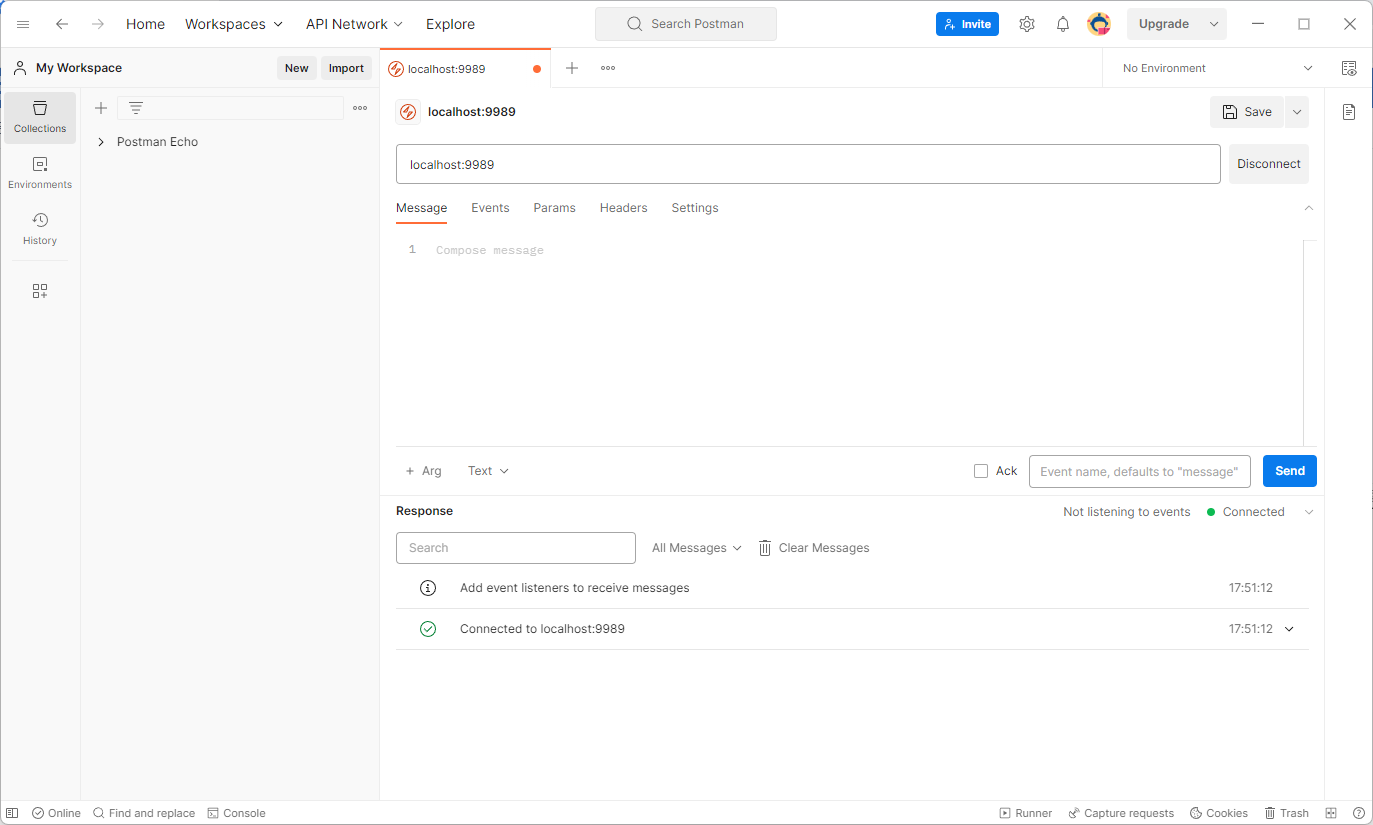Click the Search Postman field

click(x=686, y=24)
